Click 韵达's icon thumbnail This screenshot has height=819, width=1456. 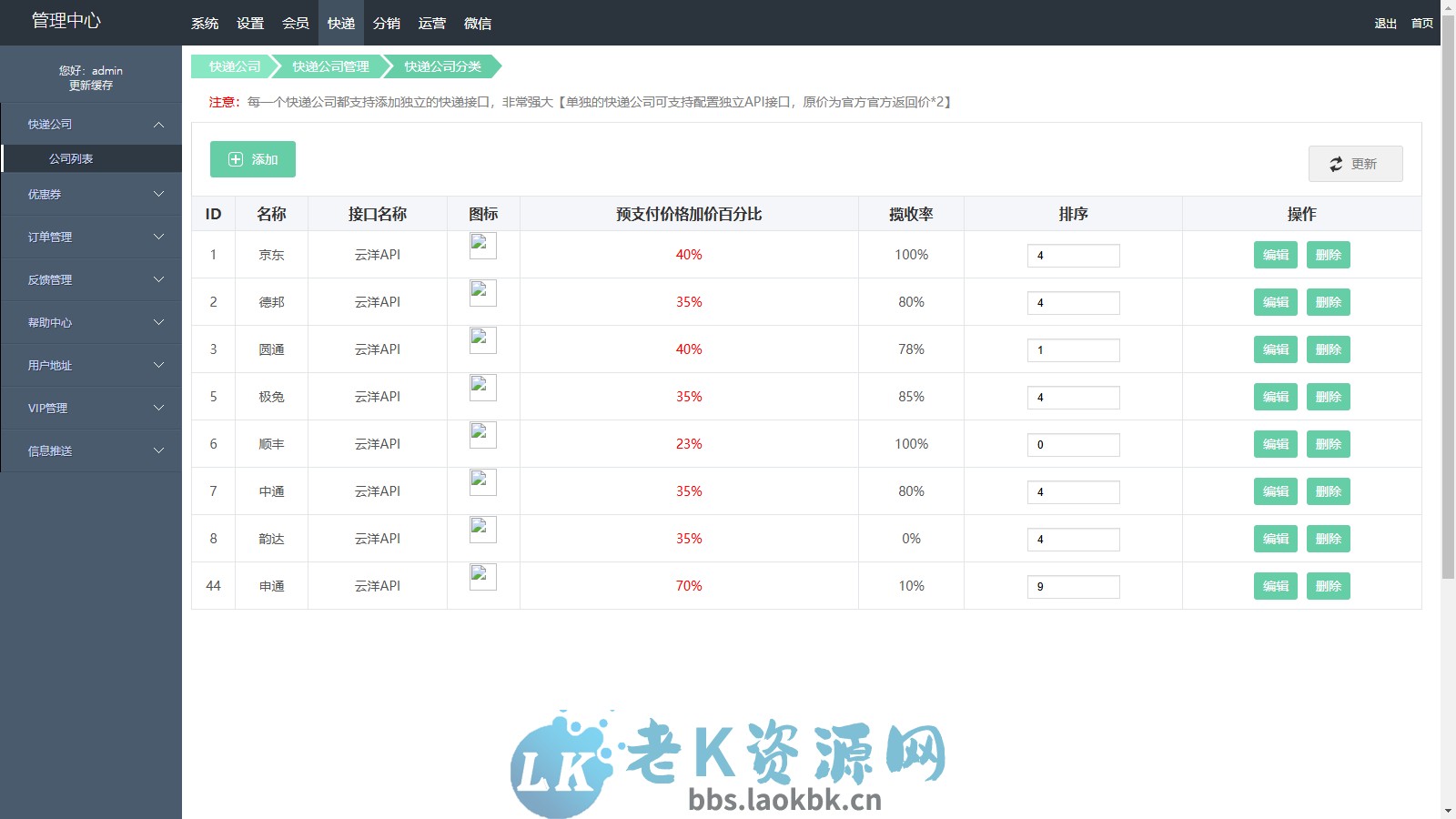click(482, 530)
